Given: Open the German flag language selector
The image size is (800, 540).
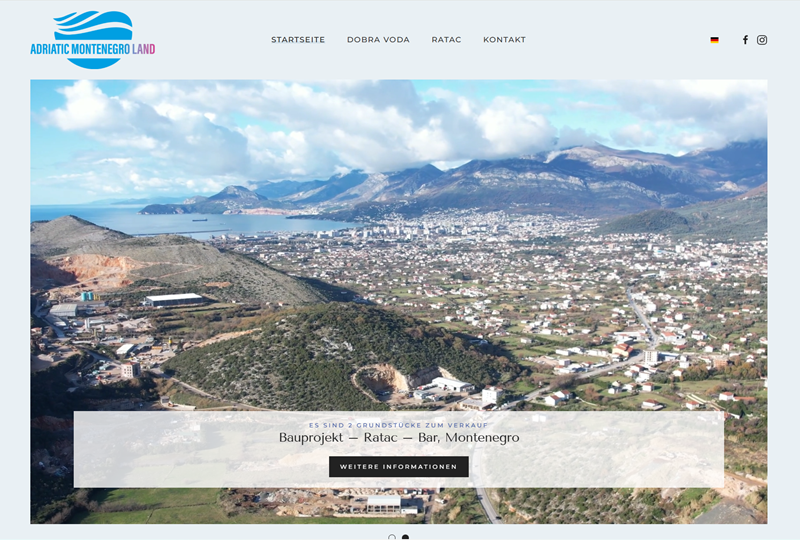Looking at the screenshot, I should [714, 40].
